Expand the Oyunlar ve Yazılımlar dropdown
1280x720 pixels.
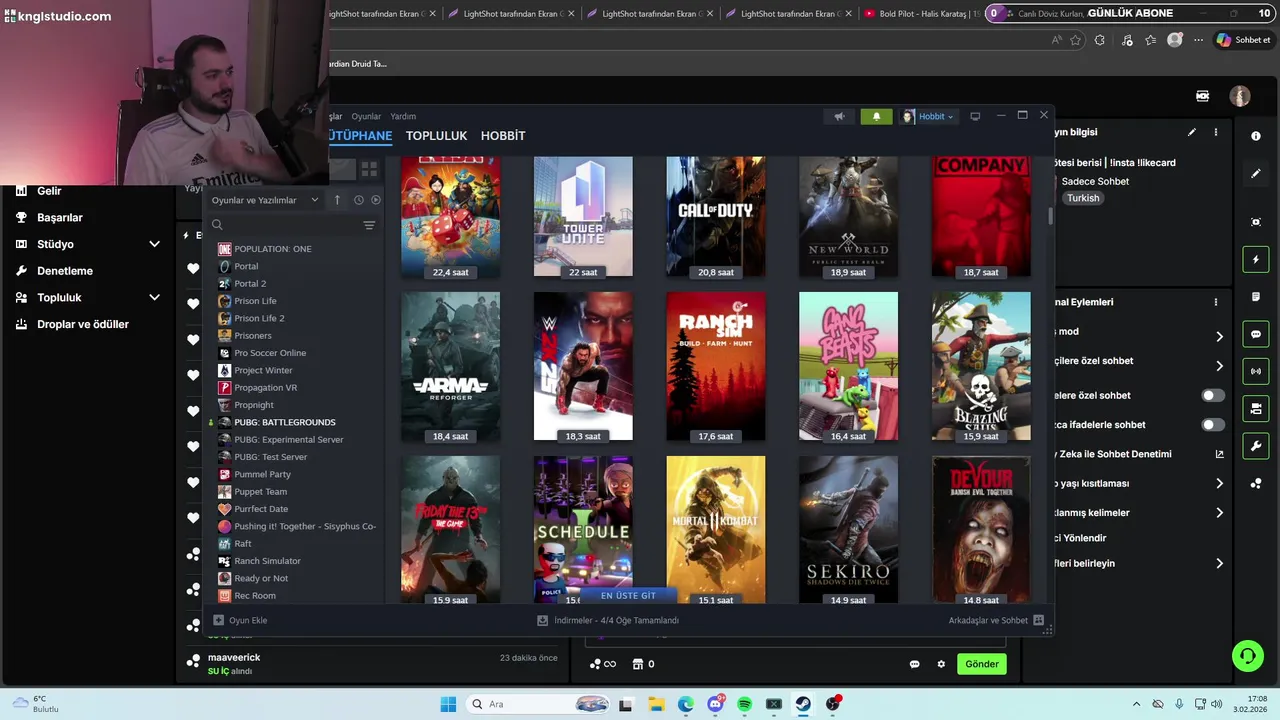[x=265, y=200]
